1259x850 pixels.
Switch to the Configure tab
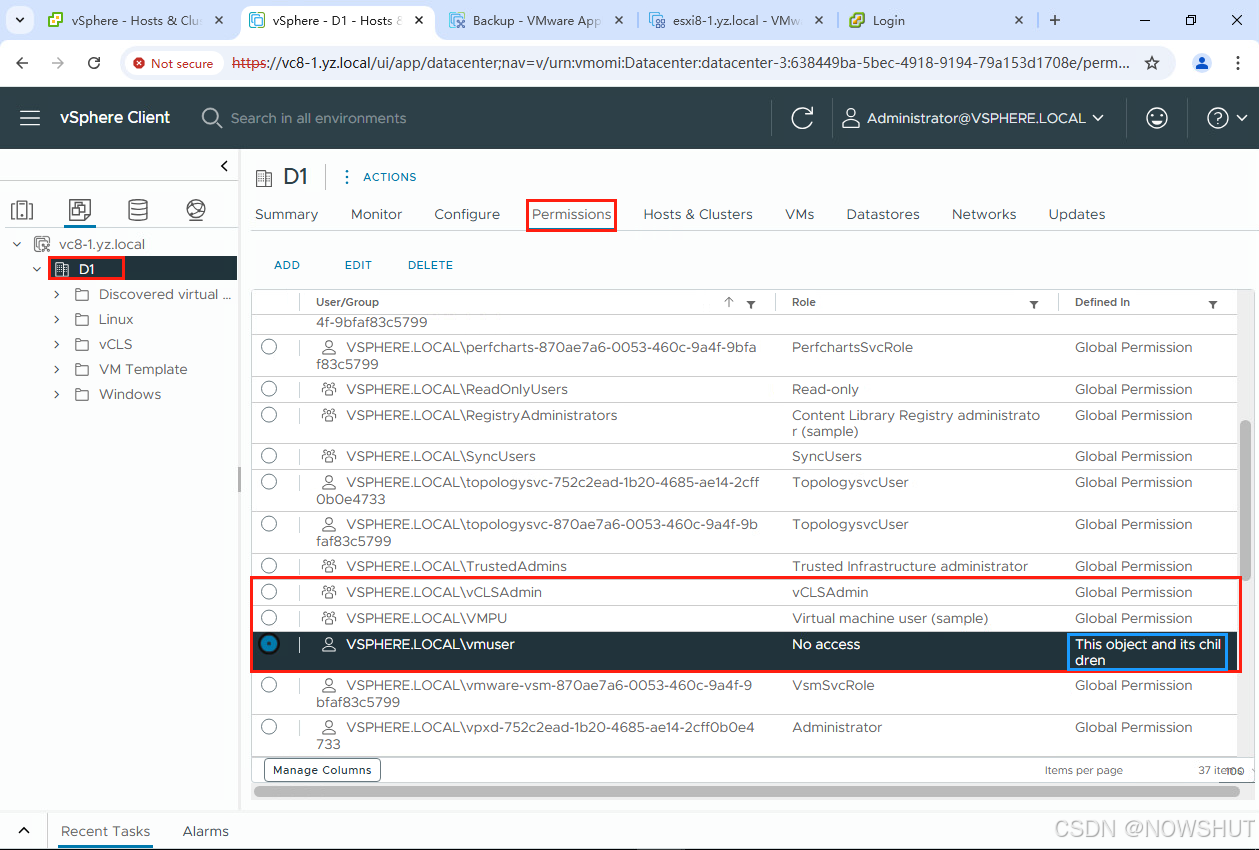coord(467,214)
